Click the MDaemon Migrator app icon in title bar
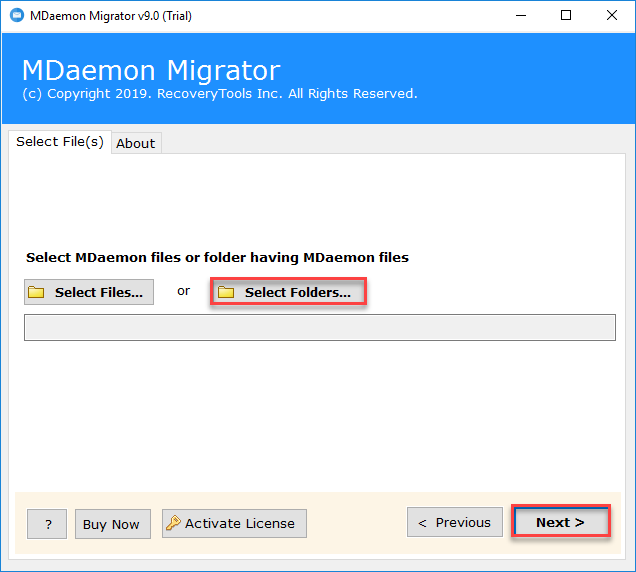This screenshot has height=572, width=636. [17, 16]
